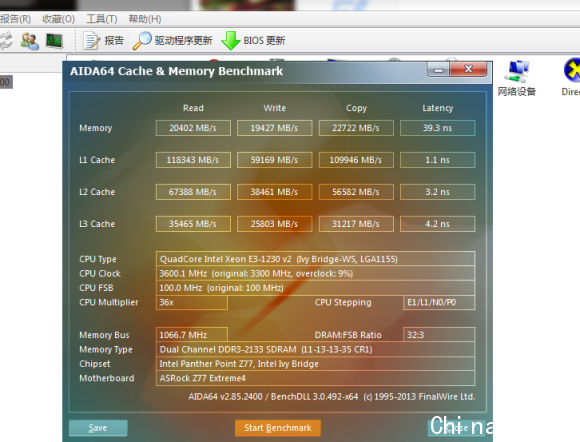Screen dimensions: 580x442
Task: Click L2 Cache Write value 38461 MB/s
Action: [274, 192]
